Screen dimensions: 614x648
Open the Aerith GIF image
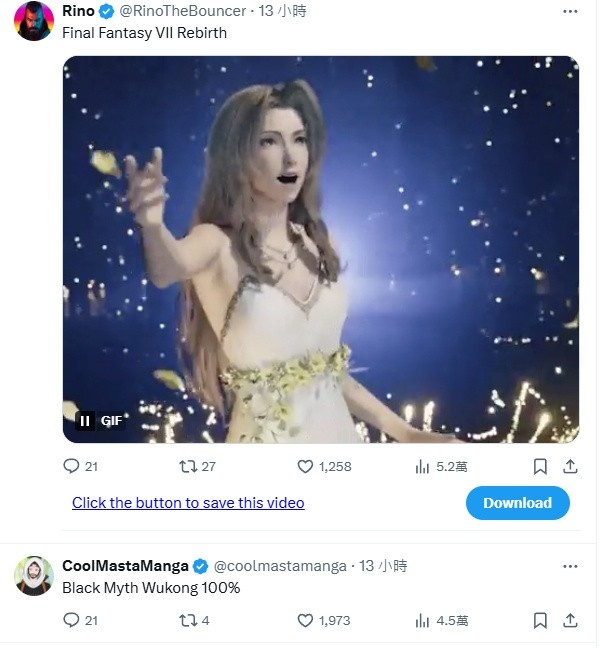[320, 248]
